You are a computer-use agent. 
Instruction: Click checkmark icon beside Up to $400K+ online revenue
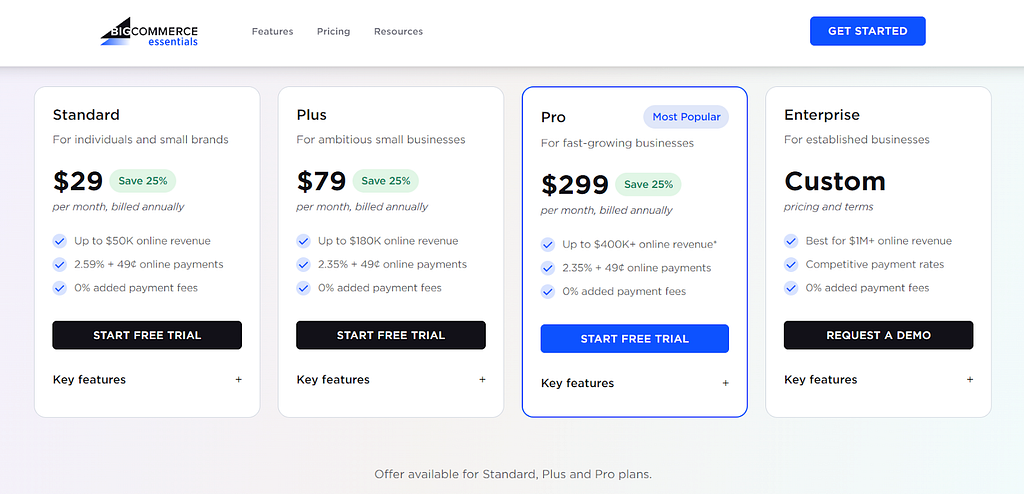coord(548,244)
